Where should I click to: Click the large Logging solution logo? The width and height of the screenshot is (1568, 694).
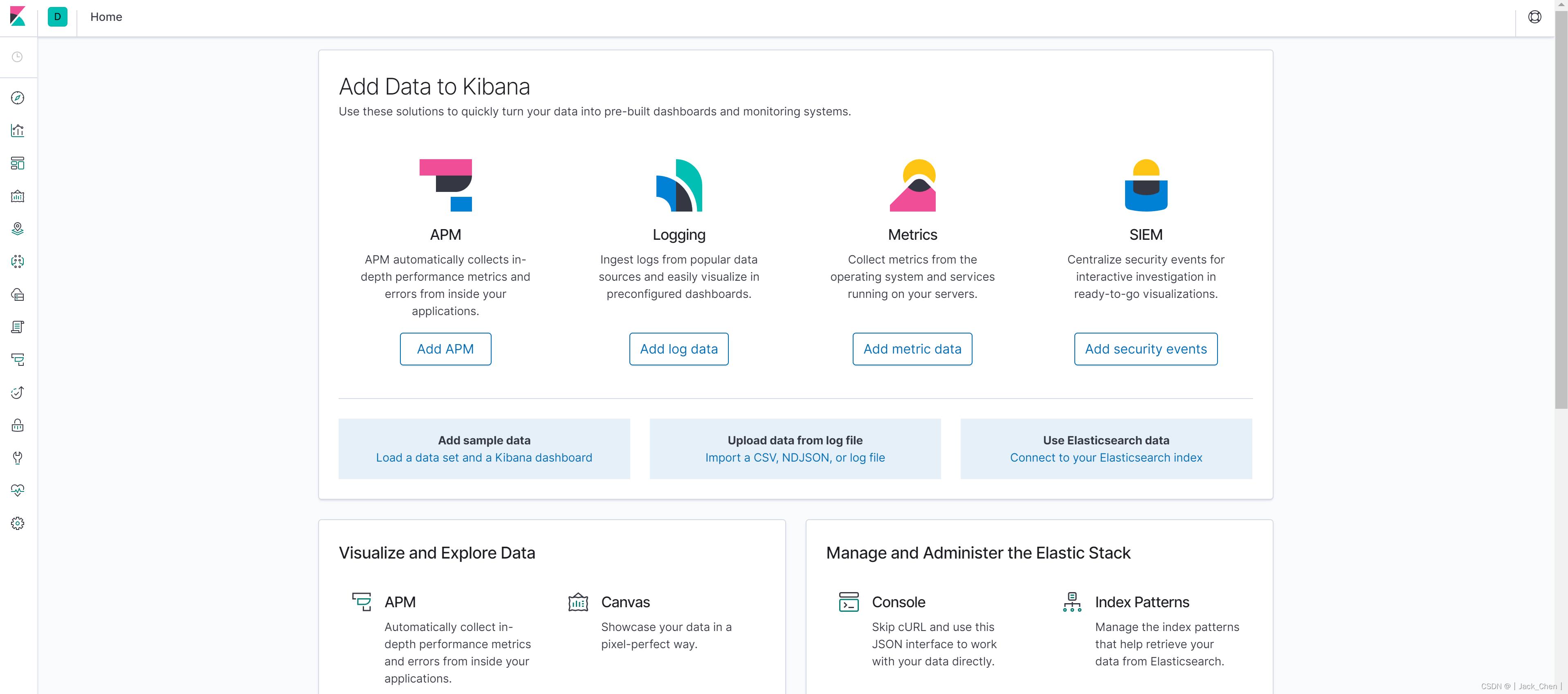pyautogui.click(x=679, y=185)
